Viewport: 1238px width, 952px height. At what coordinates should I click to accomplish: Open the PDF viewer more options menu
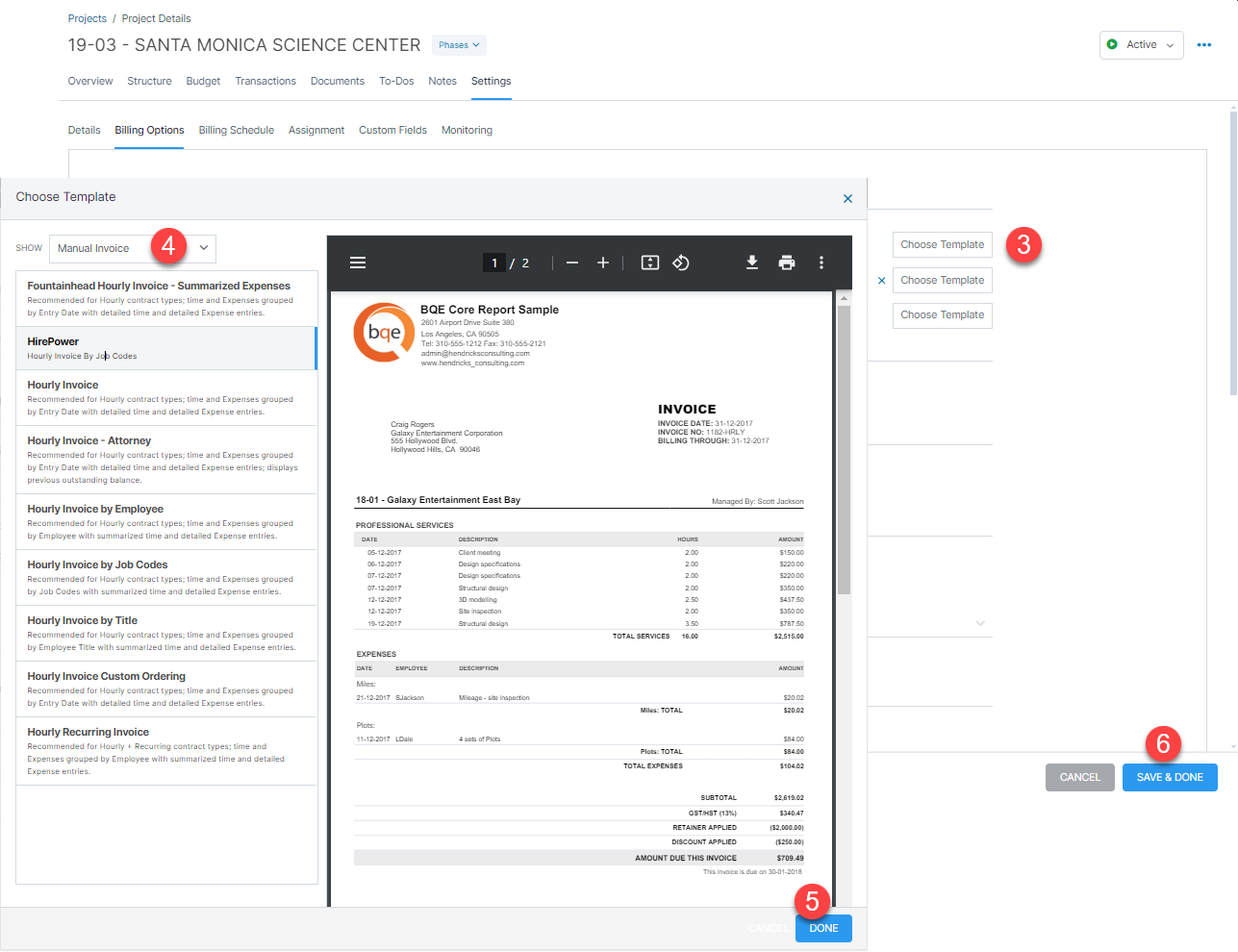click(821, 262)
